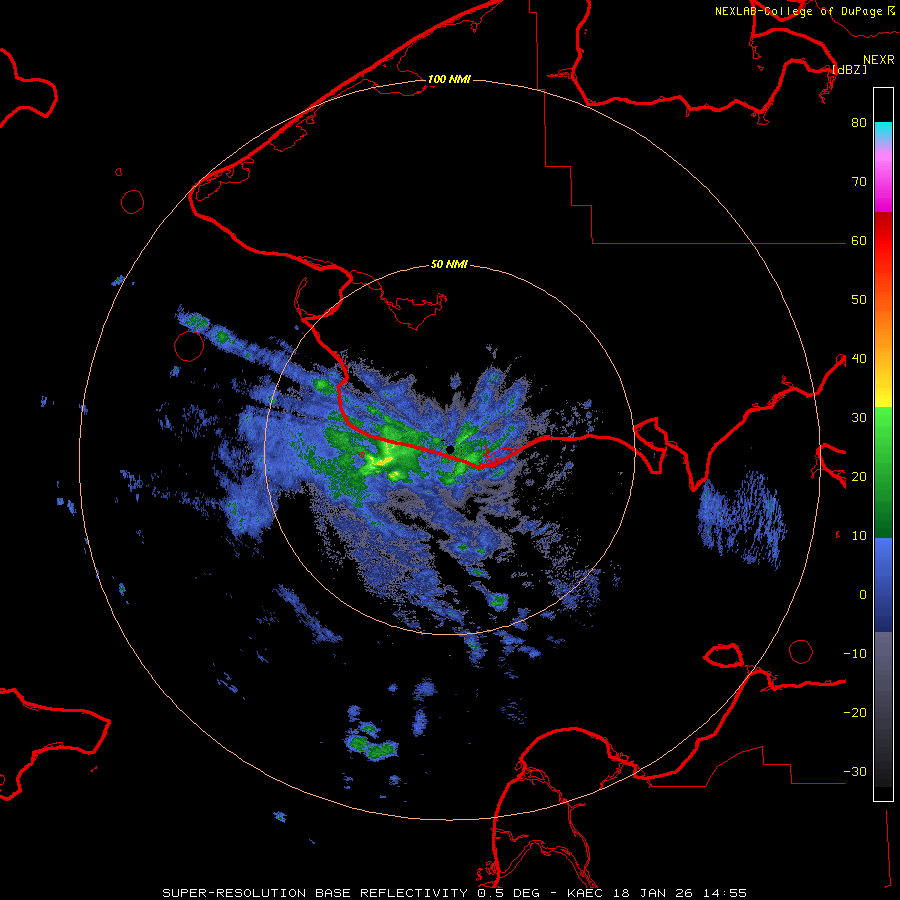This screenshot has height=900, width=900.
Task: Click the [dBZ] units label
Action: pyautogui.click(x=849, y=69)
